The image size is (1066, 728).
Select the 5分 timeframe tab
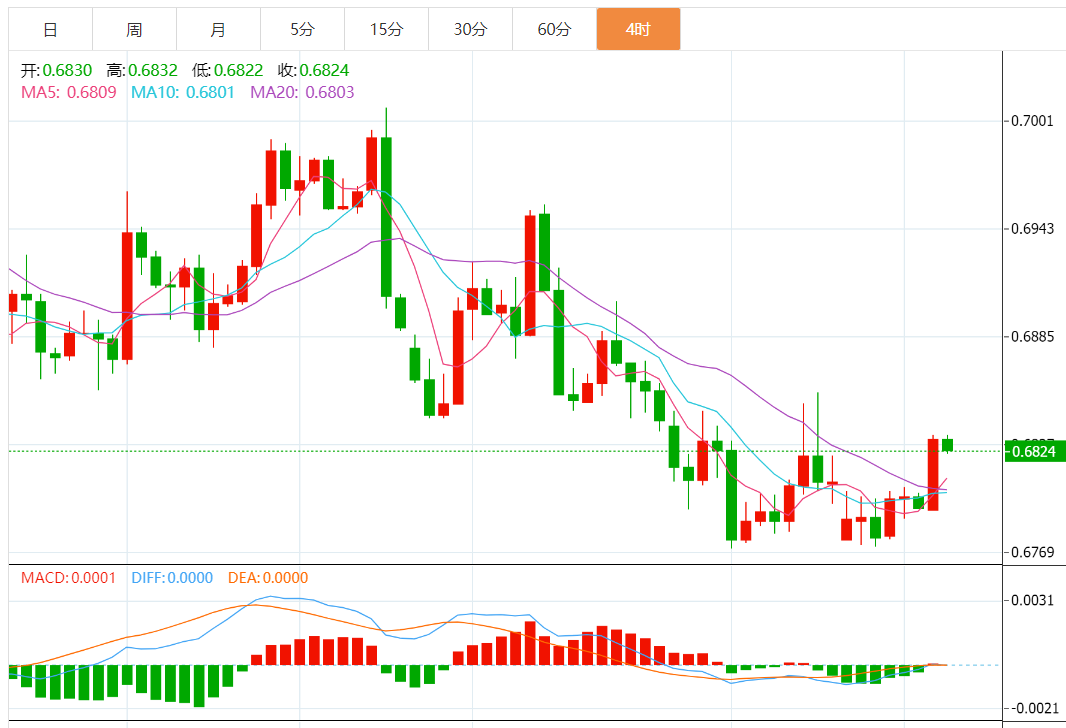303,29
